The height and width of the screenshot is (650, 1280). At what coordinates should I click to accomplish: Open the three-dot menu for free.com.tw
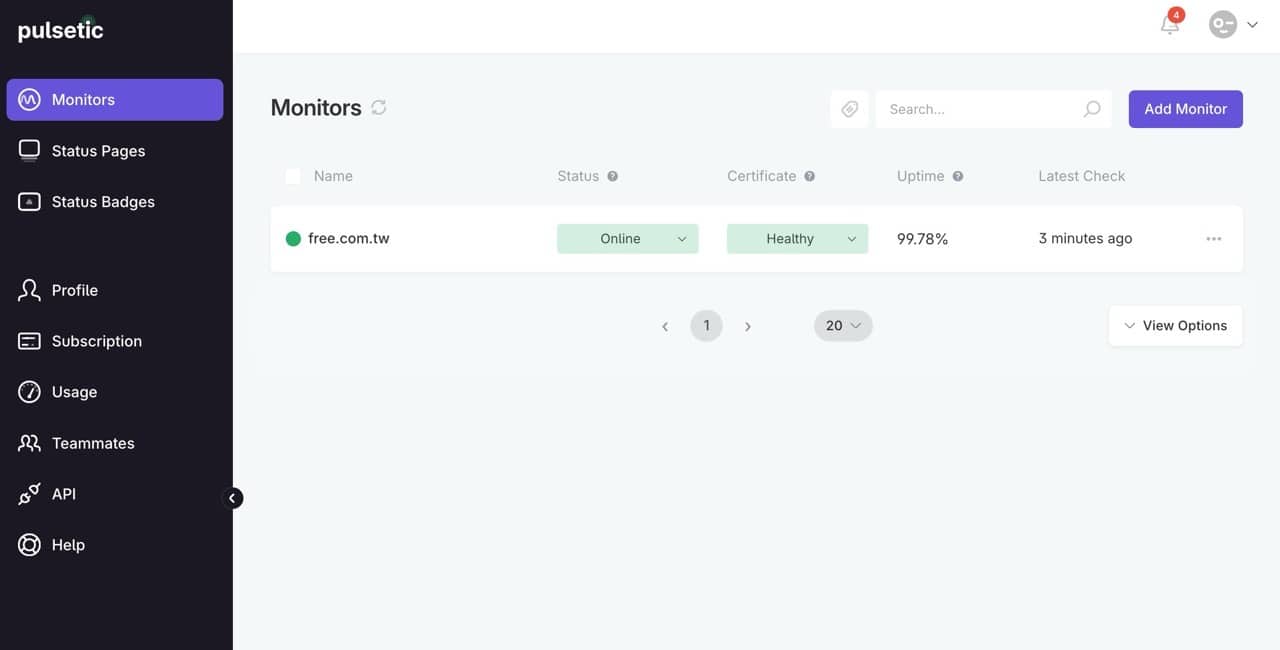[x=1213, y=239]
